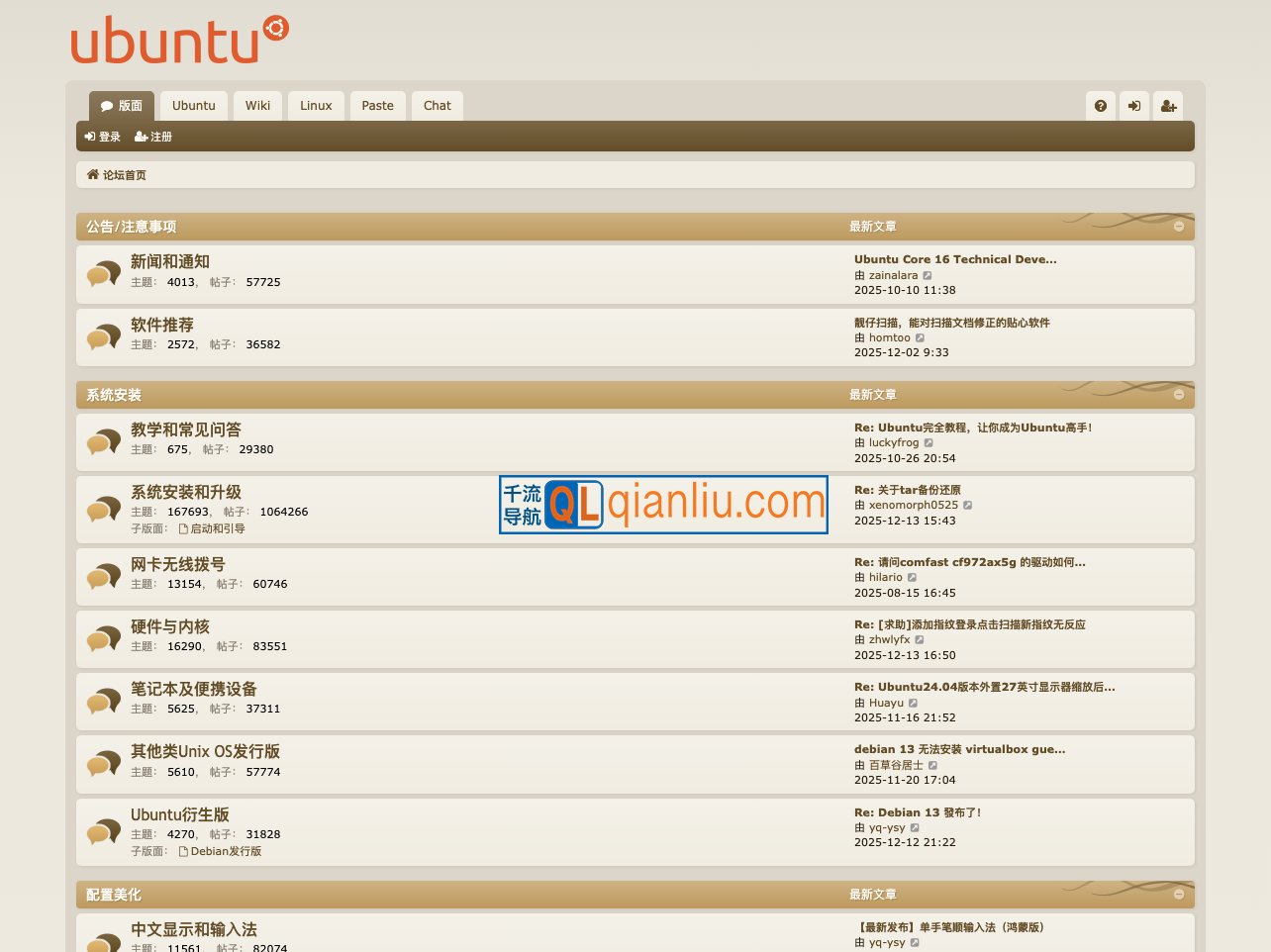Collapse the 系统安装 section

(x=1179, y=394)
